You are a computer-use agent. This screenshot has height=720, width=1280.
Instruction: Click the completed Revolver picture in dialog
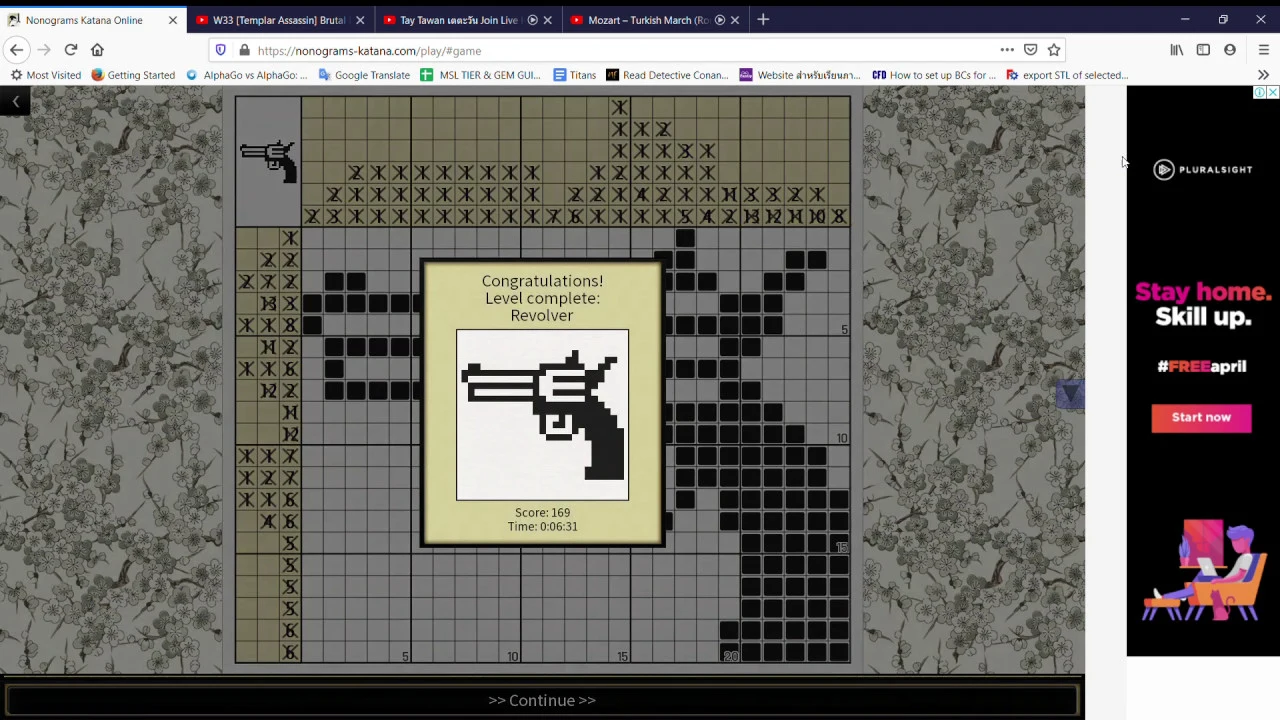tap(542, 415)
